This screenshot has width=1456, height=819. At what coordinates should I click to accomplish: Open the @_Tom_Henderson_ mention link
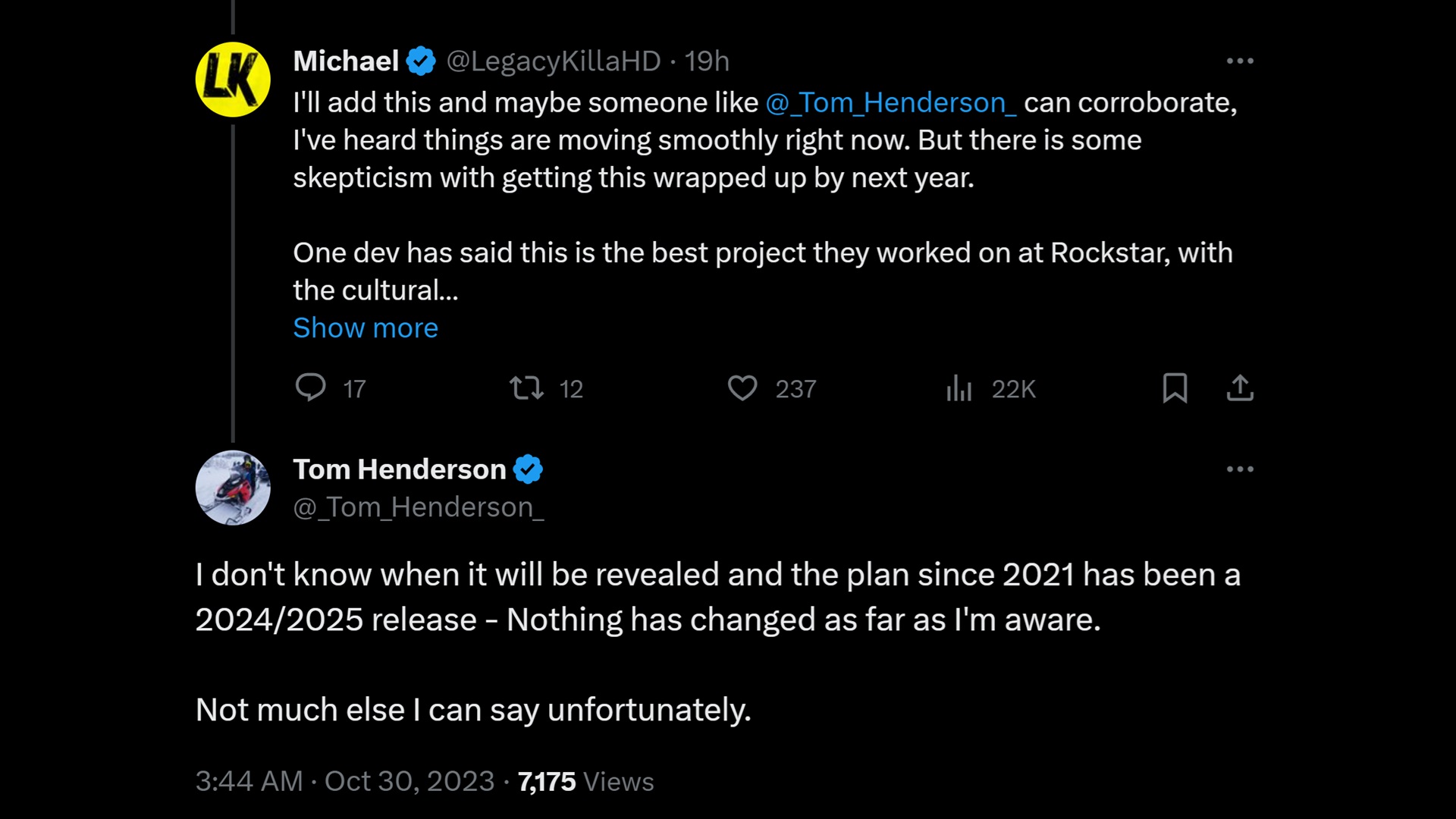pyautogui.click(x=892, y=102)
